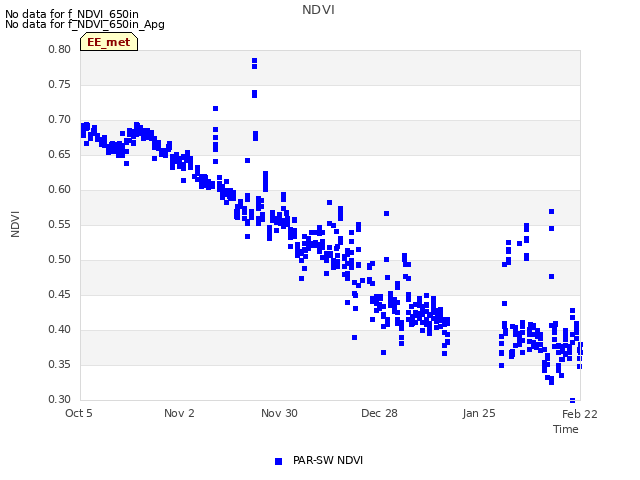The height and width of the screenshot is (480, 640).
Task: Click the 0.65 y-axis tick label
Action: (x=60, y=154)
